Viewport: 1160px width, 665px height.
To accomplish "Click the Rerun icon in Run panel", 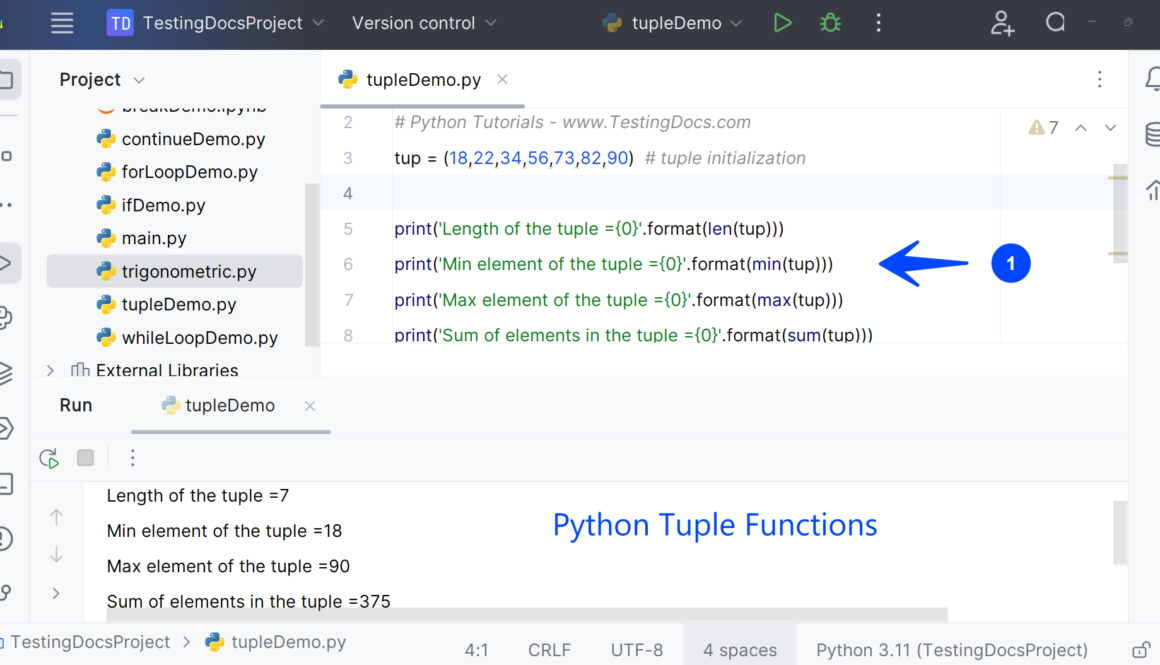I will point(48,458).
